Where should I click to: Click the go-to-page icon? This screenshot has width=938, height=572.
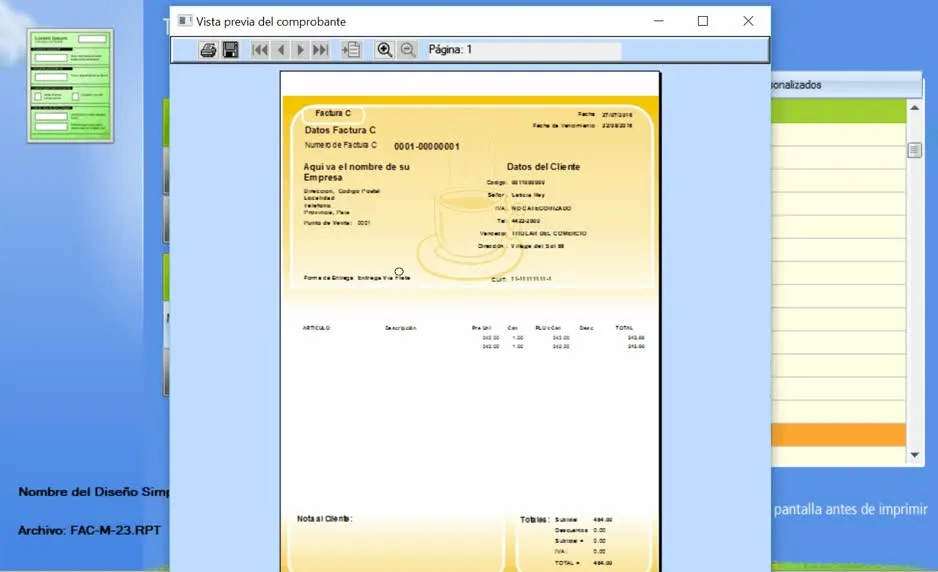[351, 50]
